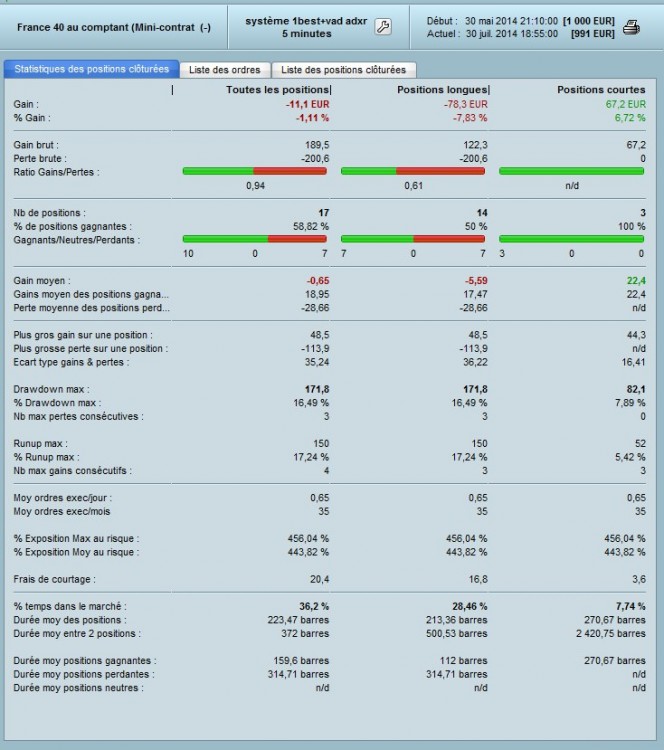Click the truncated Perte moyenne des positions perd... label
This screenshot has height=750, width=664.
(91, 308)
